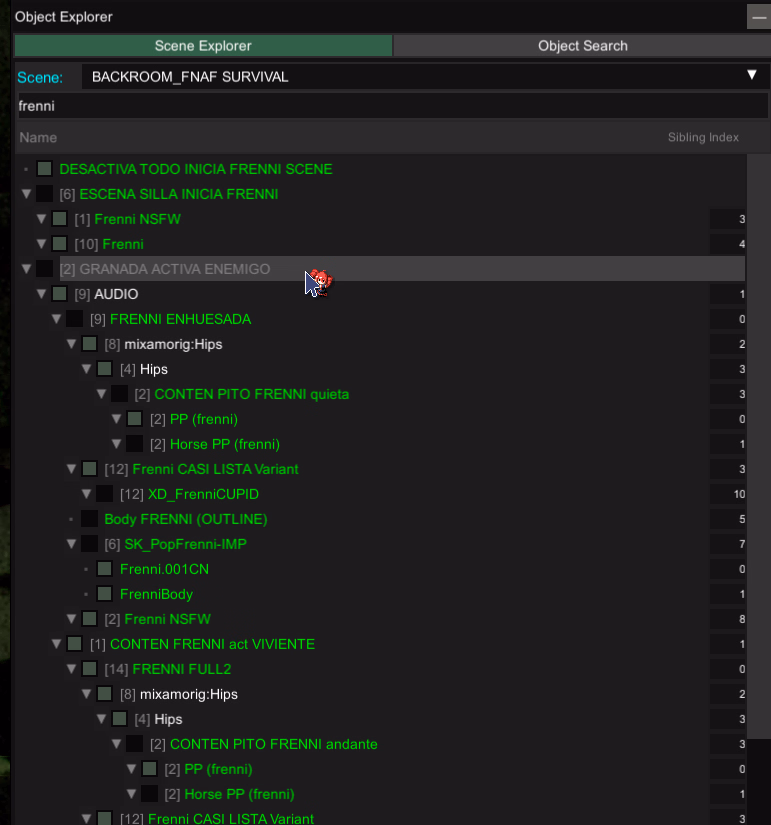The height and width of the screenshot is (825, 771).
Task: Open the FrenniBody object
Action: tap(156, 594)
